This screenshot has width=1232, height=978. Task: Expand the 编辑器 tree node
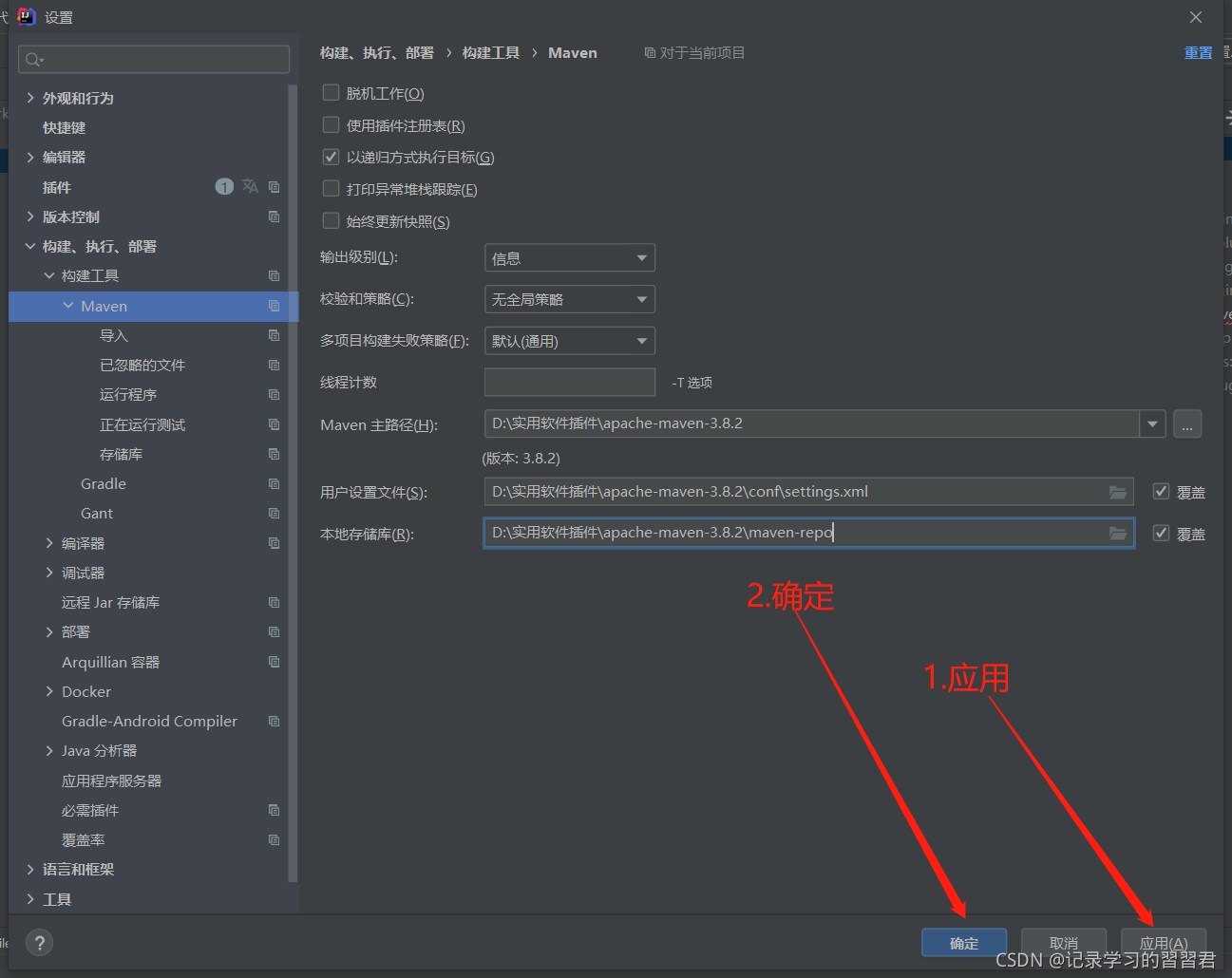30,157
